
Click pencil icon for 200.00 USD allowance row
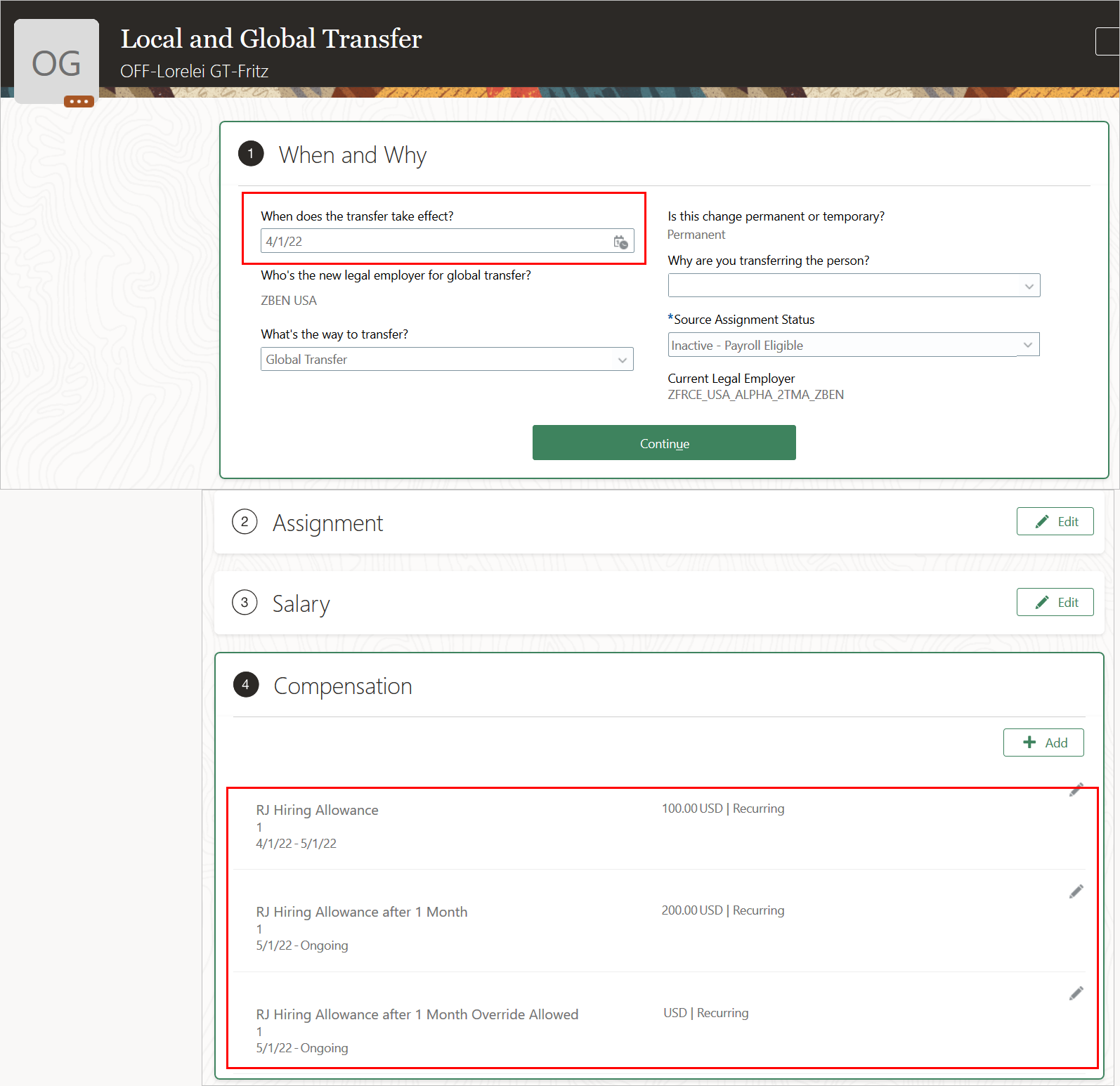tap(1076, 891)
